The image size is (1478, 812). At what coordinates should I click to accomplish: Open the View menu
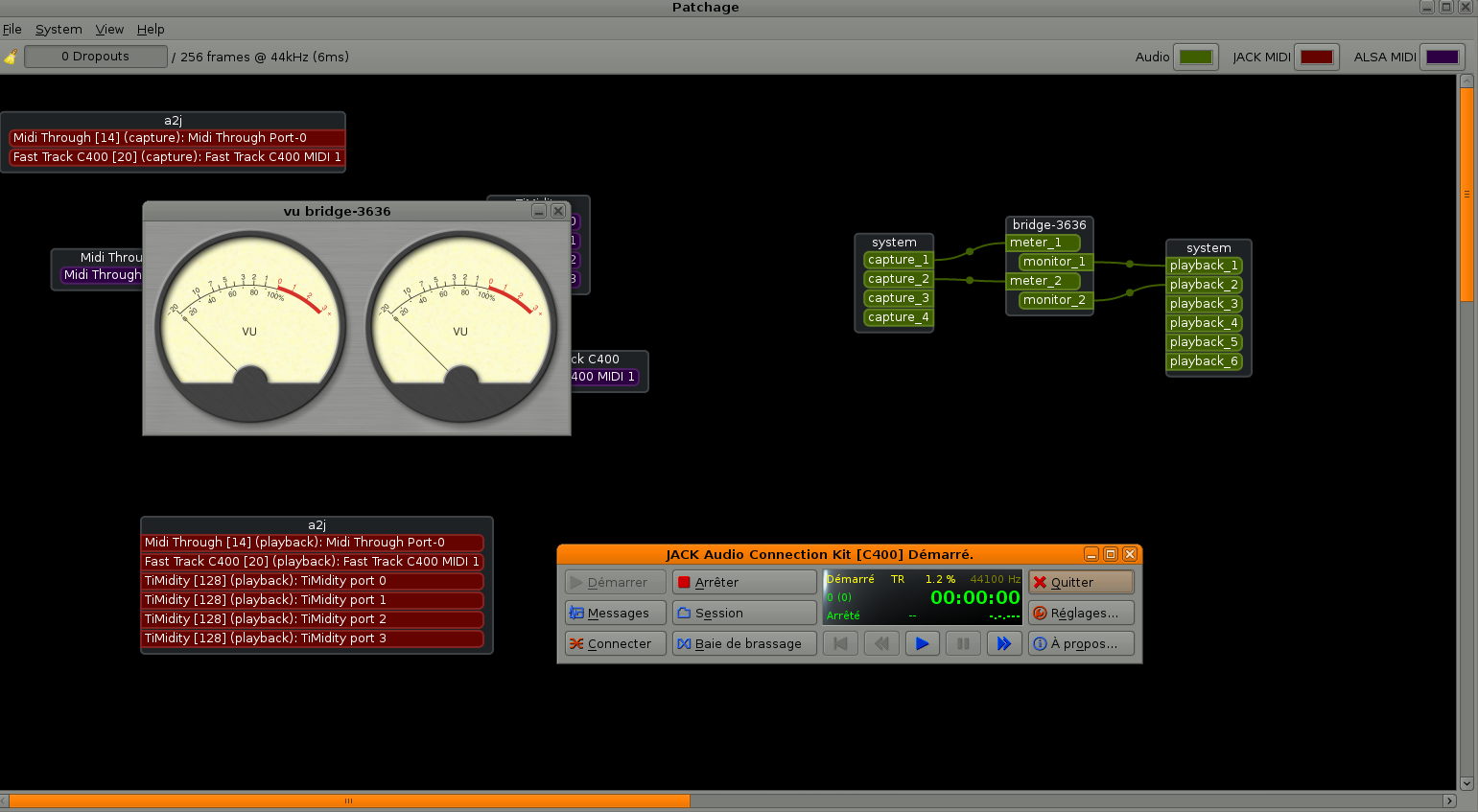[x=109, y=30]
